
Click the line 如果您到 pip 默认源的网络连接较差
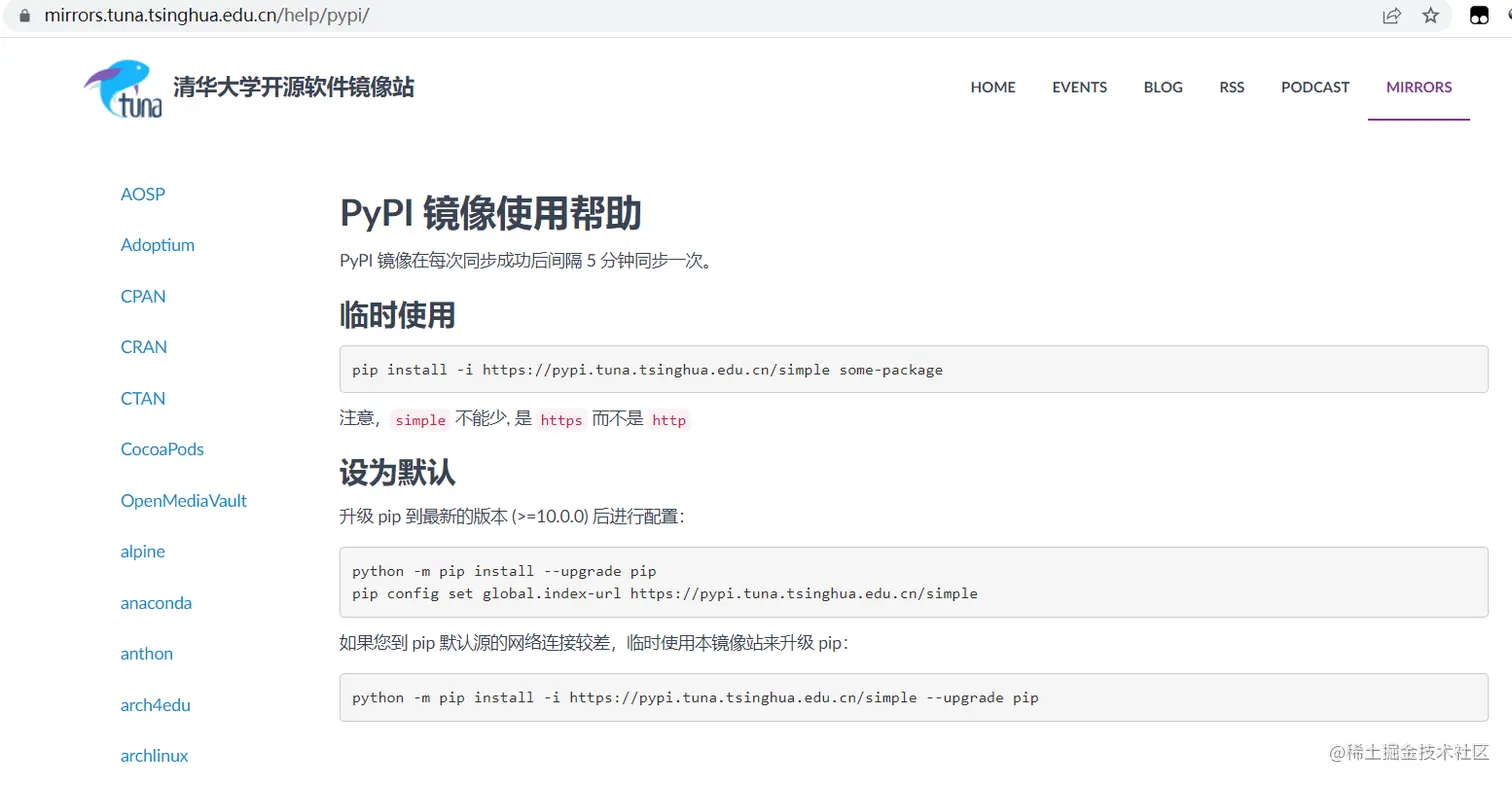594,642
